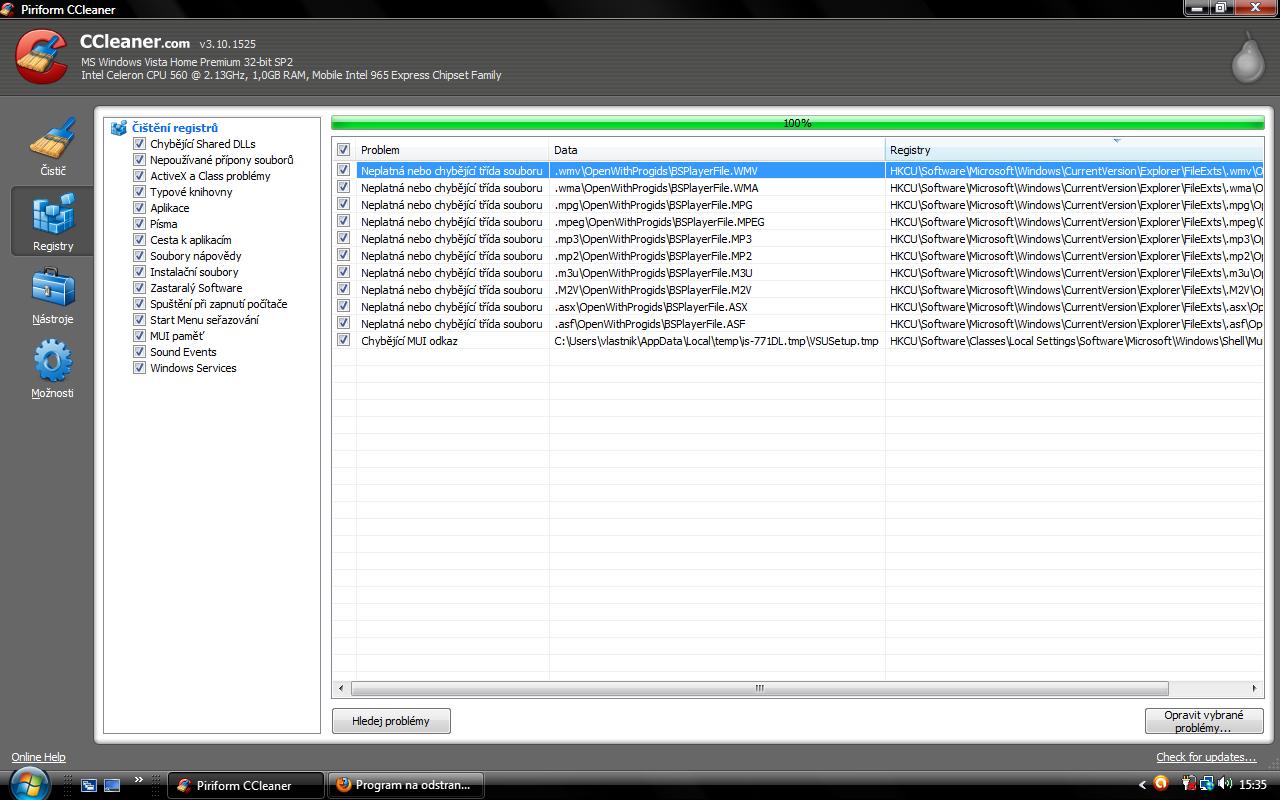Image resolution: width=1280 pixels, height=800 pixels.
Task: Toggle the Instalační soubory checkbox
Action: (140, 272)
